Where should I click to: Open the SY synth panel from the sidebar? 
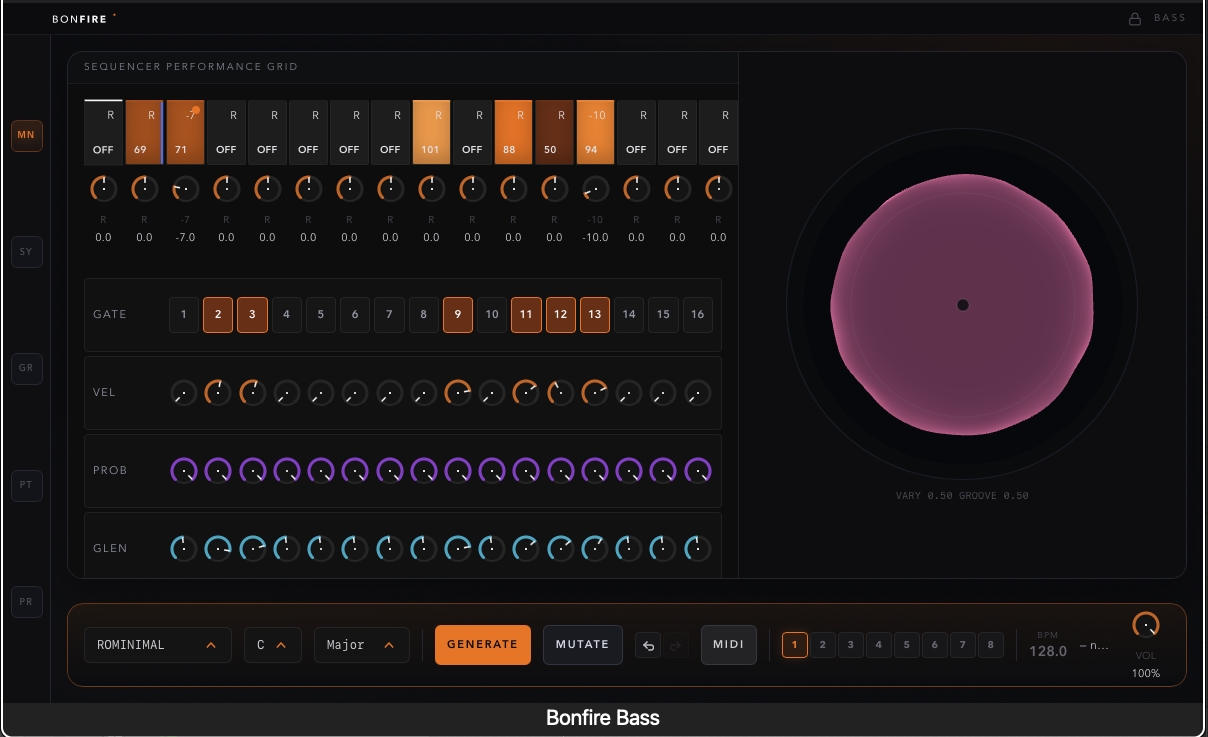click(27, 251)
